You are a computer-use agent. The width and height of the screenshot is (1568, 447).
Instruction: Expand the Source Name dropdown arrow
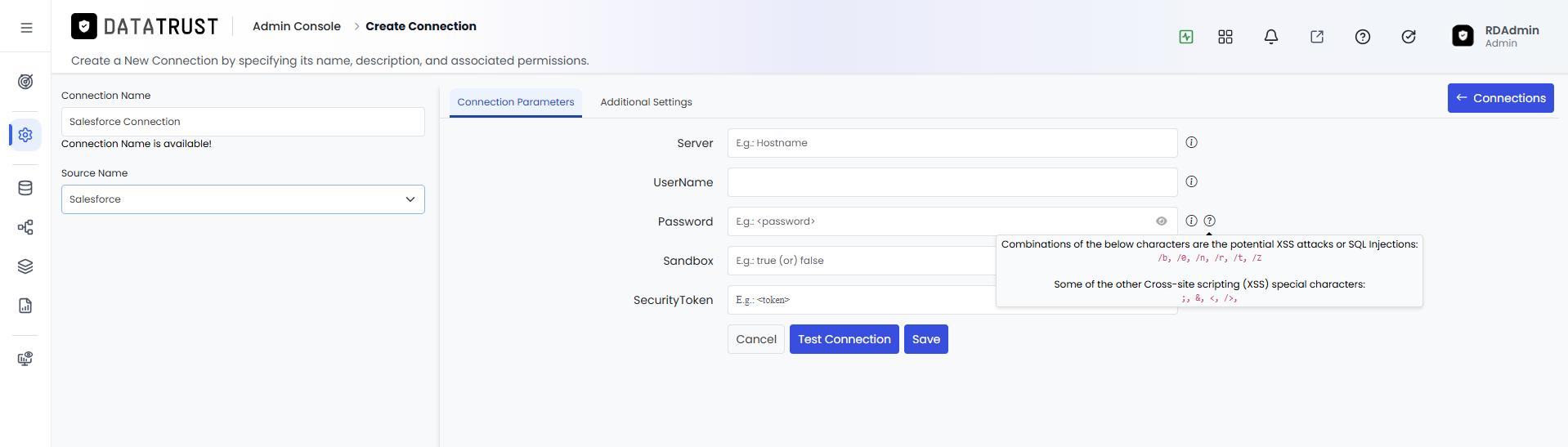point(410,199)
